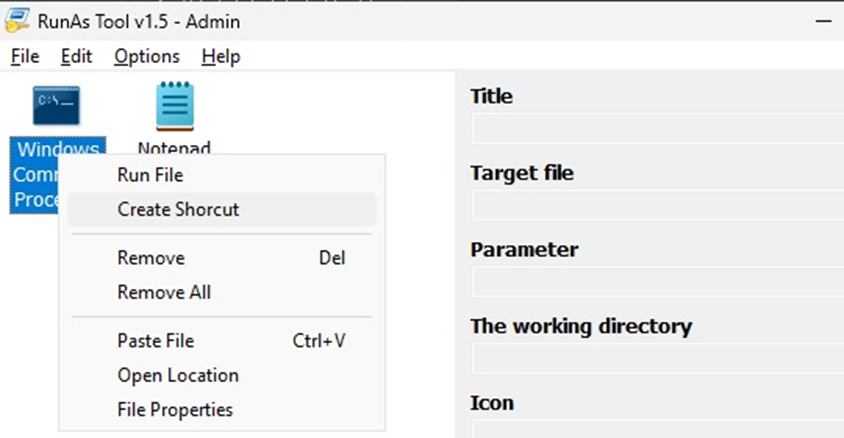Open the Options menu

click(x=147, y=56)
